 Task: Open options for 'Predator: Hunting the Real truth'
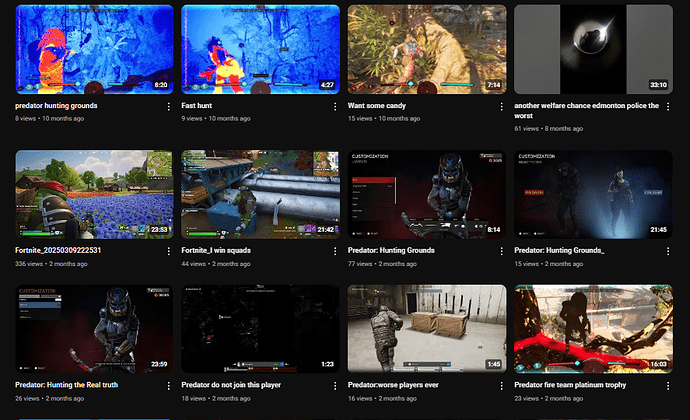pos(169,386)
